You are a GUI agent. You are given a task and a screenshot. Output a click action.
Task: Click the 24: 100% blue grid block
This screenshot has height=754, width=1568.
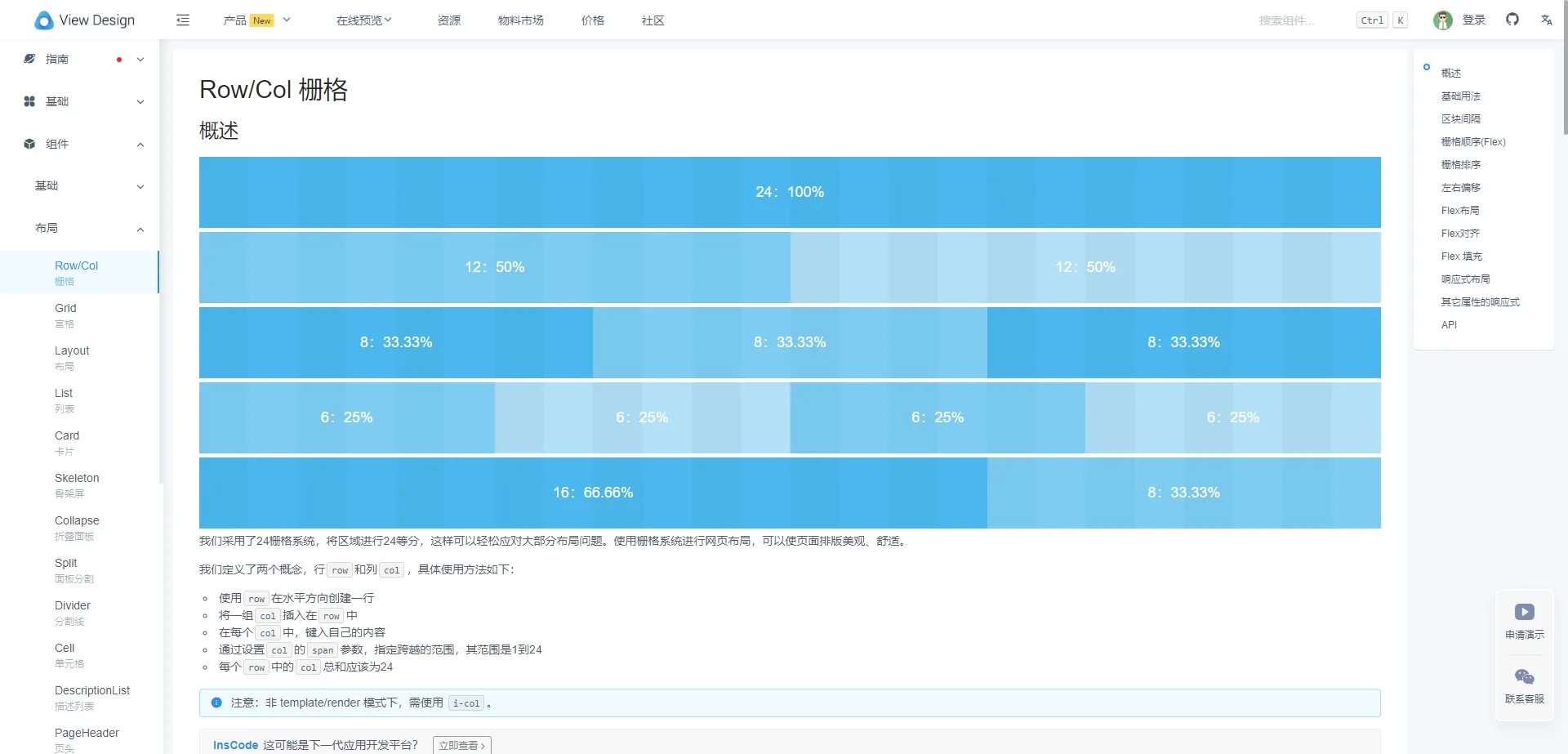tap(789, 192)
